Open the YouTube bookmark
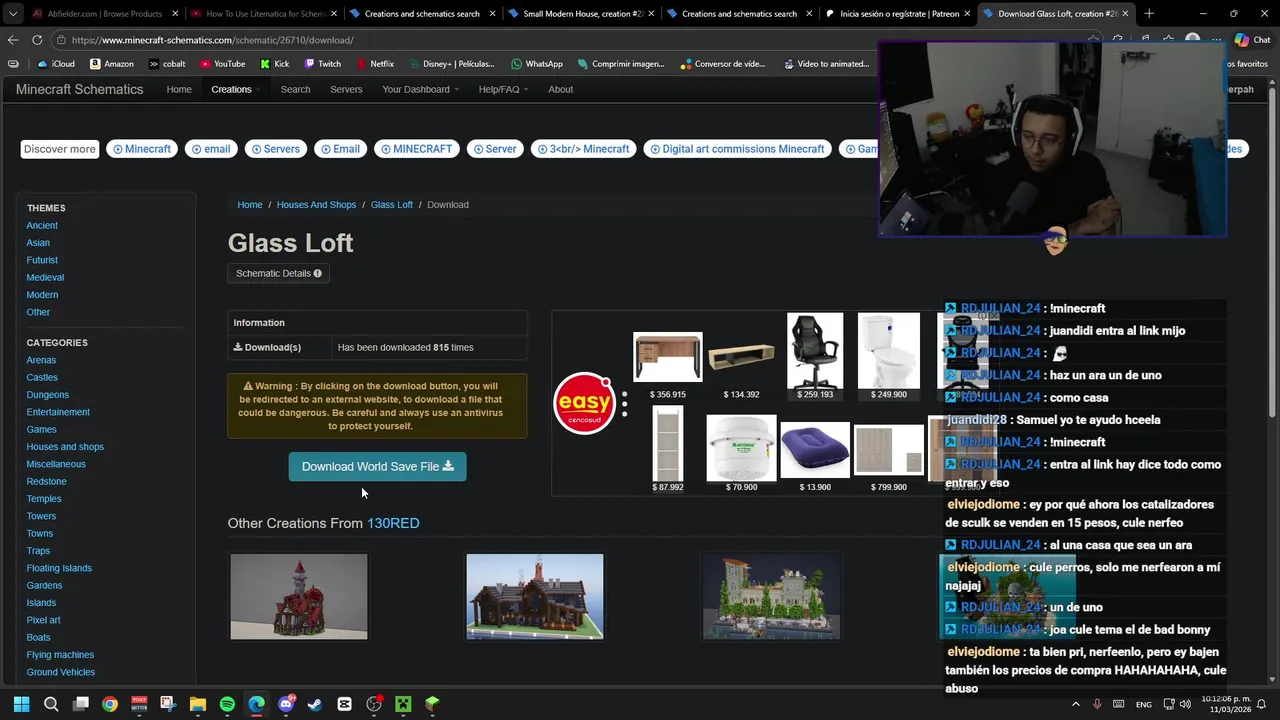Image resolution: width=1280 pixels, height=720 pixels. 222,64
